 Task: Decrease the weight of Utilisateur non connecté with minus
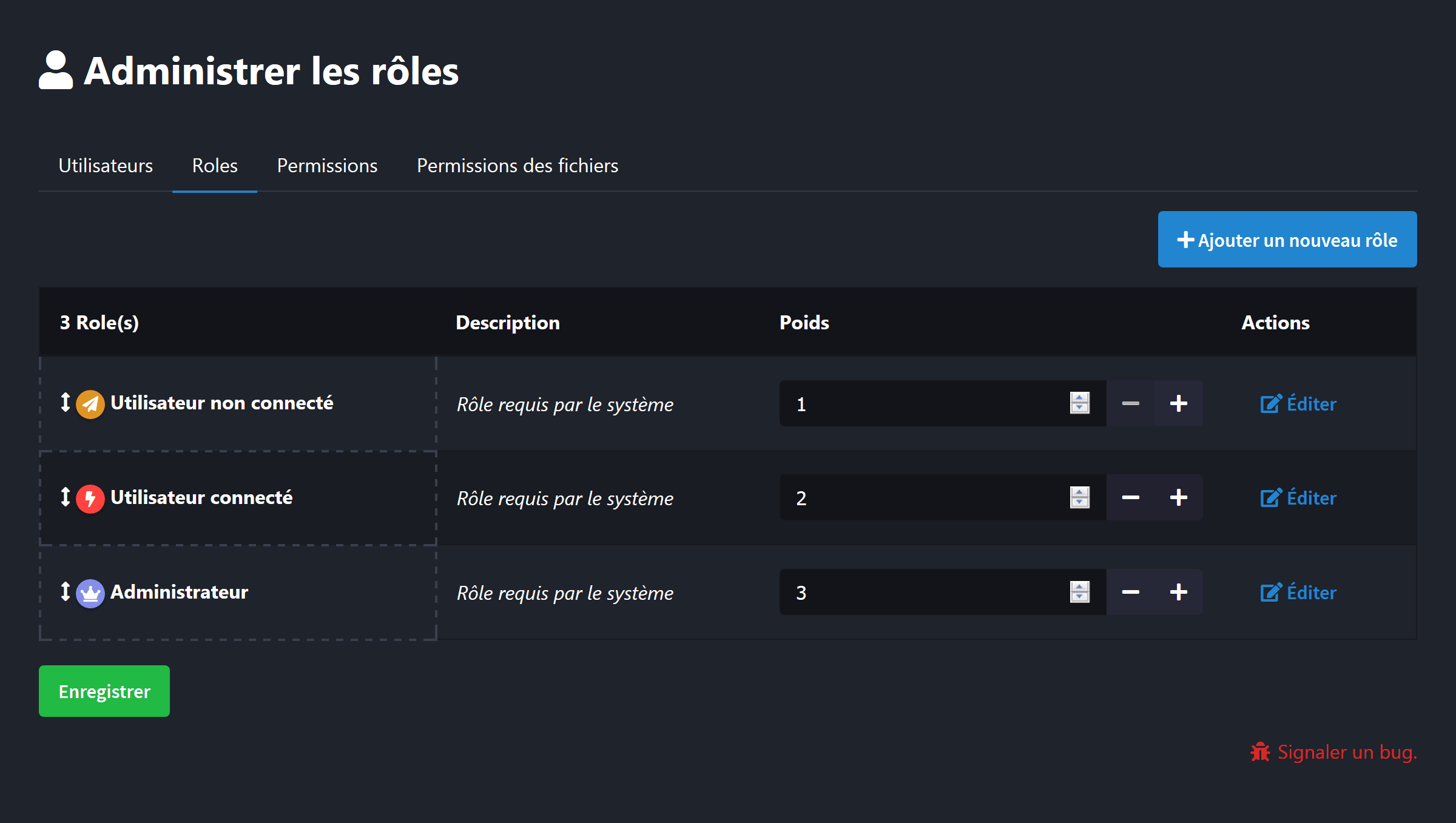click(x=1131, y=403)
